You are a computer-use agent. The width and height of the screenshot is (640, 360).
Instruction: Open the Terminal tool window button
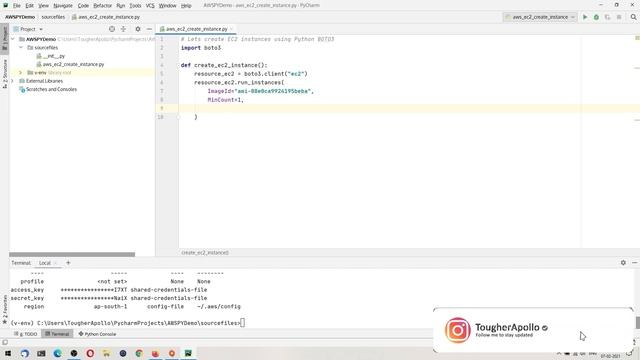(x=57, y=334)
